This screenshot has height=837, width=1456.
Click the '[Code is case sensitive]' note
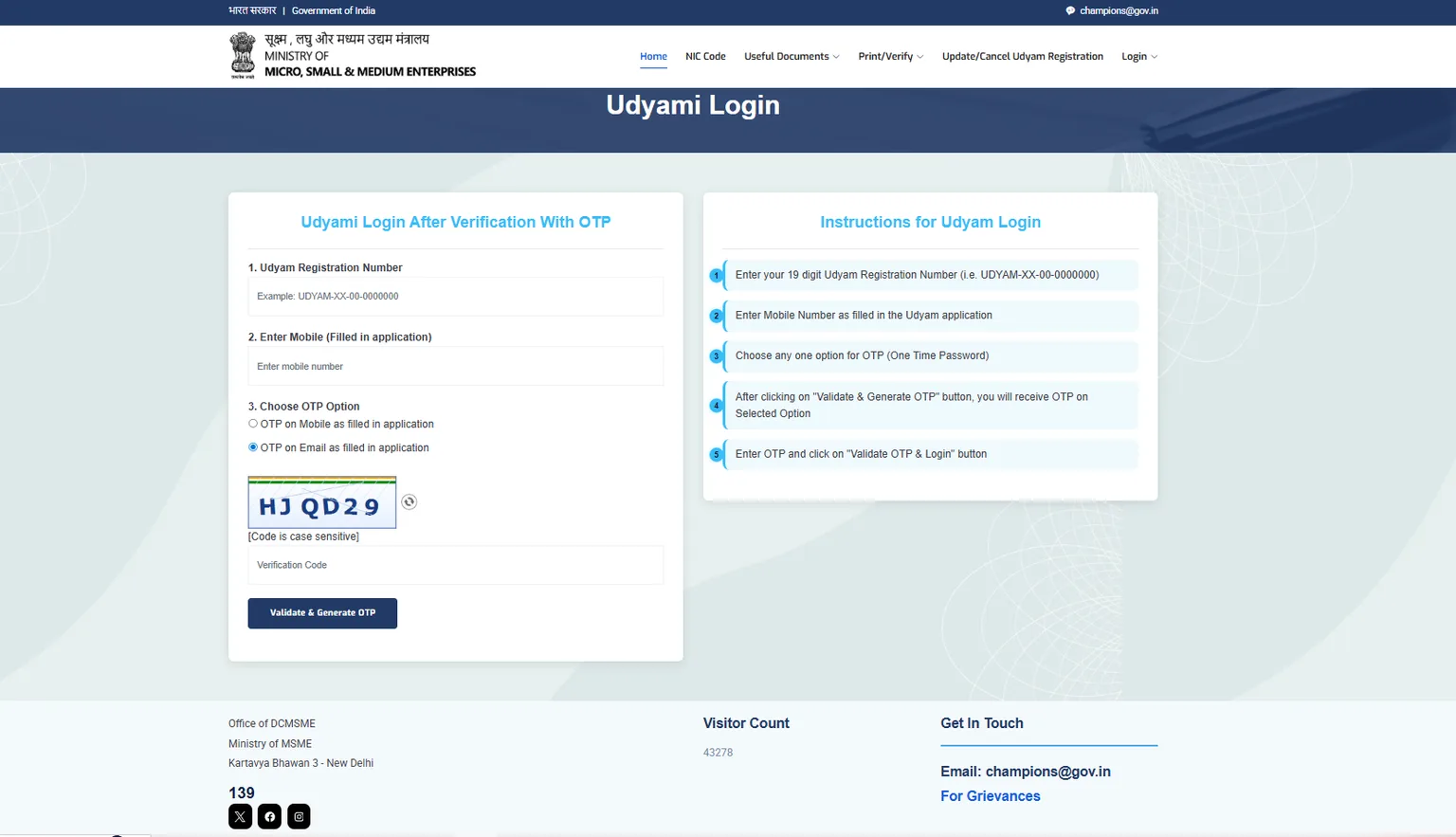tap(303, 537)
